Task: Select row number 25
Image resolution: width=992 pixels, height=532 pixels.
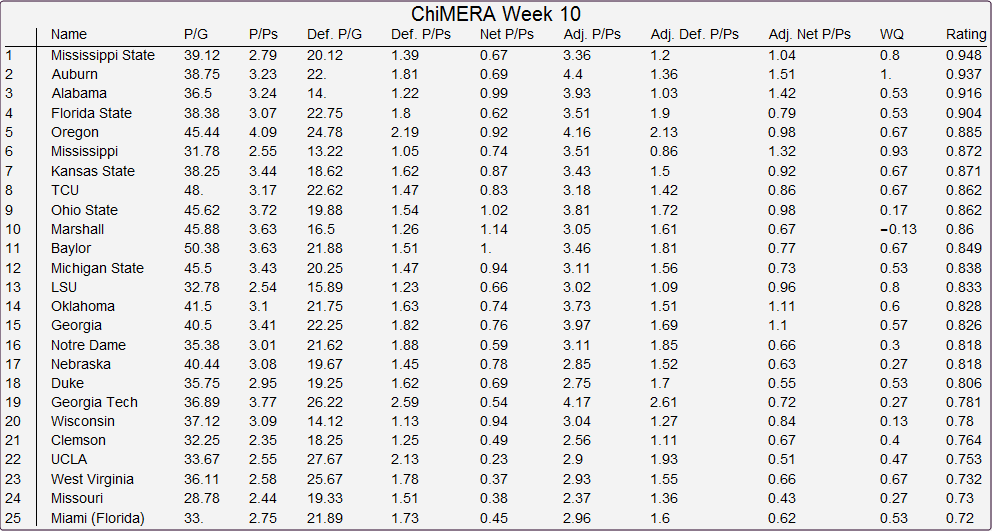Action: [13, 518]
